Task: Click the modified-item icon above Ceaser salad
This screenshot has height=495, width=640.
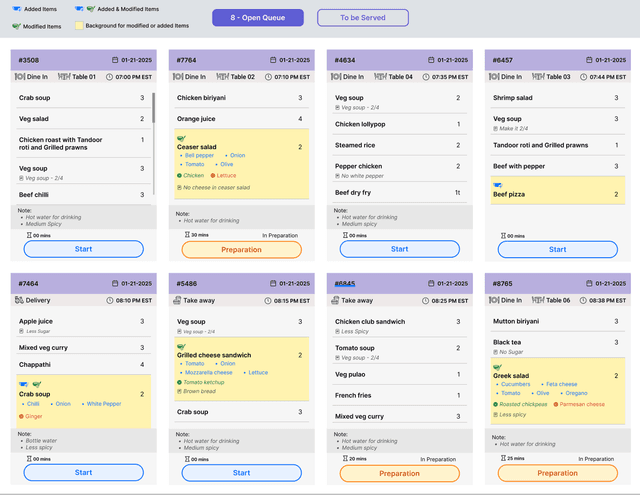Action: [x=181, y=137]
